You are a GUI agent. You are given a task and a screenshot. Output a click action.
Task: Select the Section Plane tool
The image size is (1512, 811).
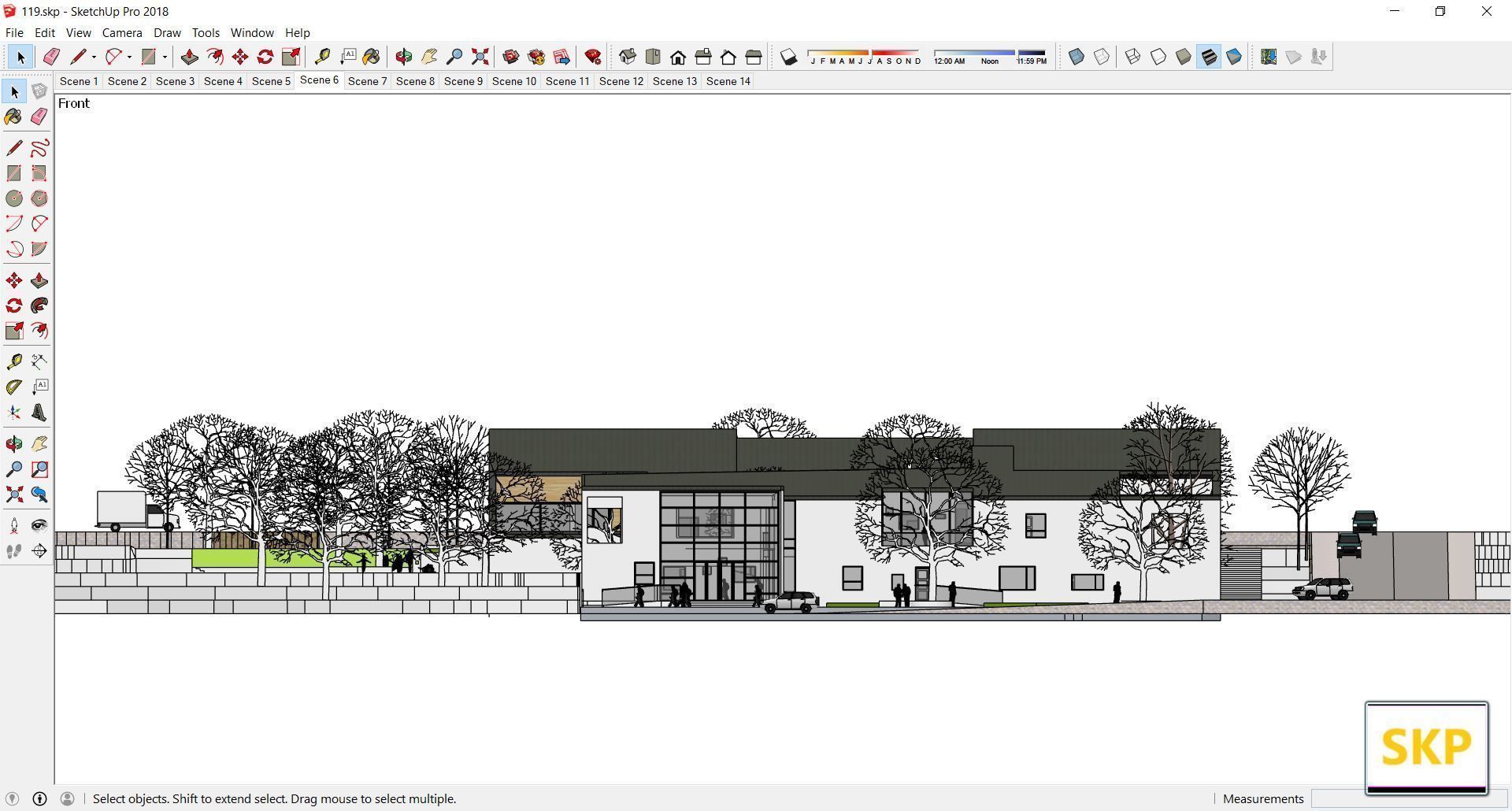point(39,551)
